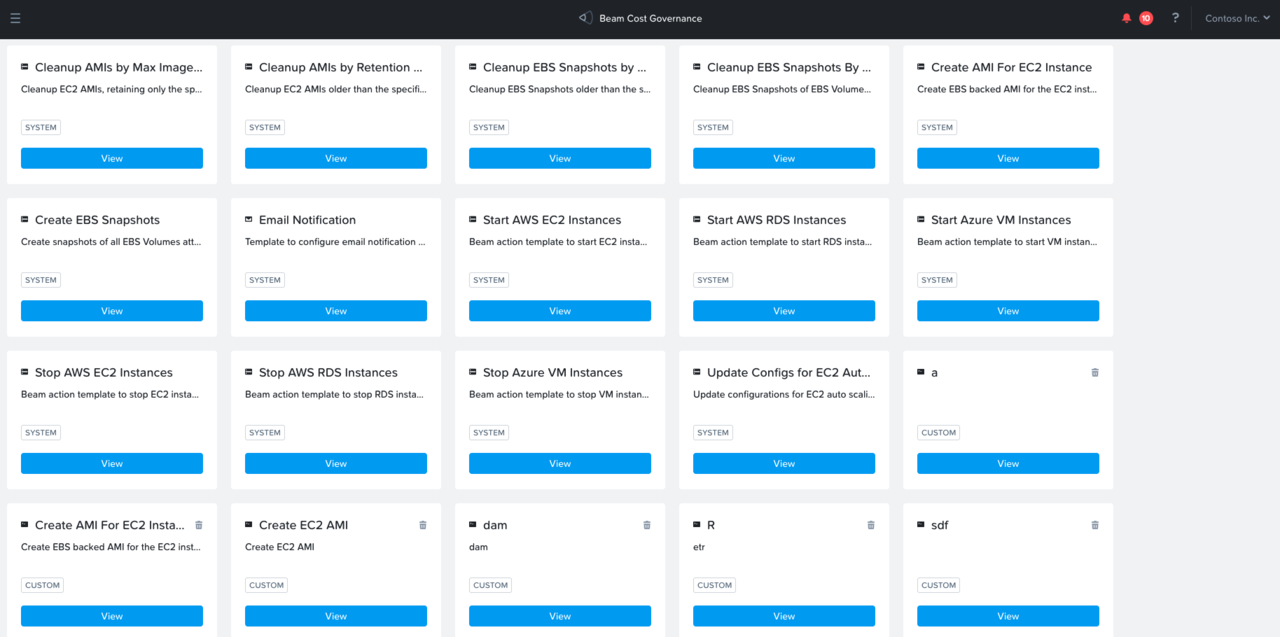Click 'Template to configure email notification' description

pyautogui.click(x=335, y=242)
